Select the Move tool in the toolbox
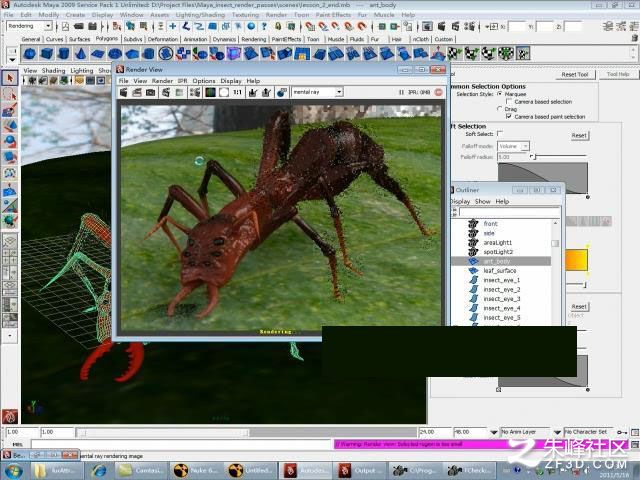The height and width of the screenshot is (480, 640). [10, 125]
